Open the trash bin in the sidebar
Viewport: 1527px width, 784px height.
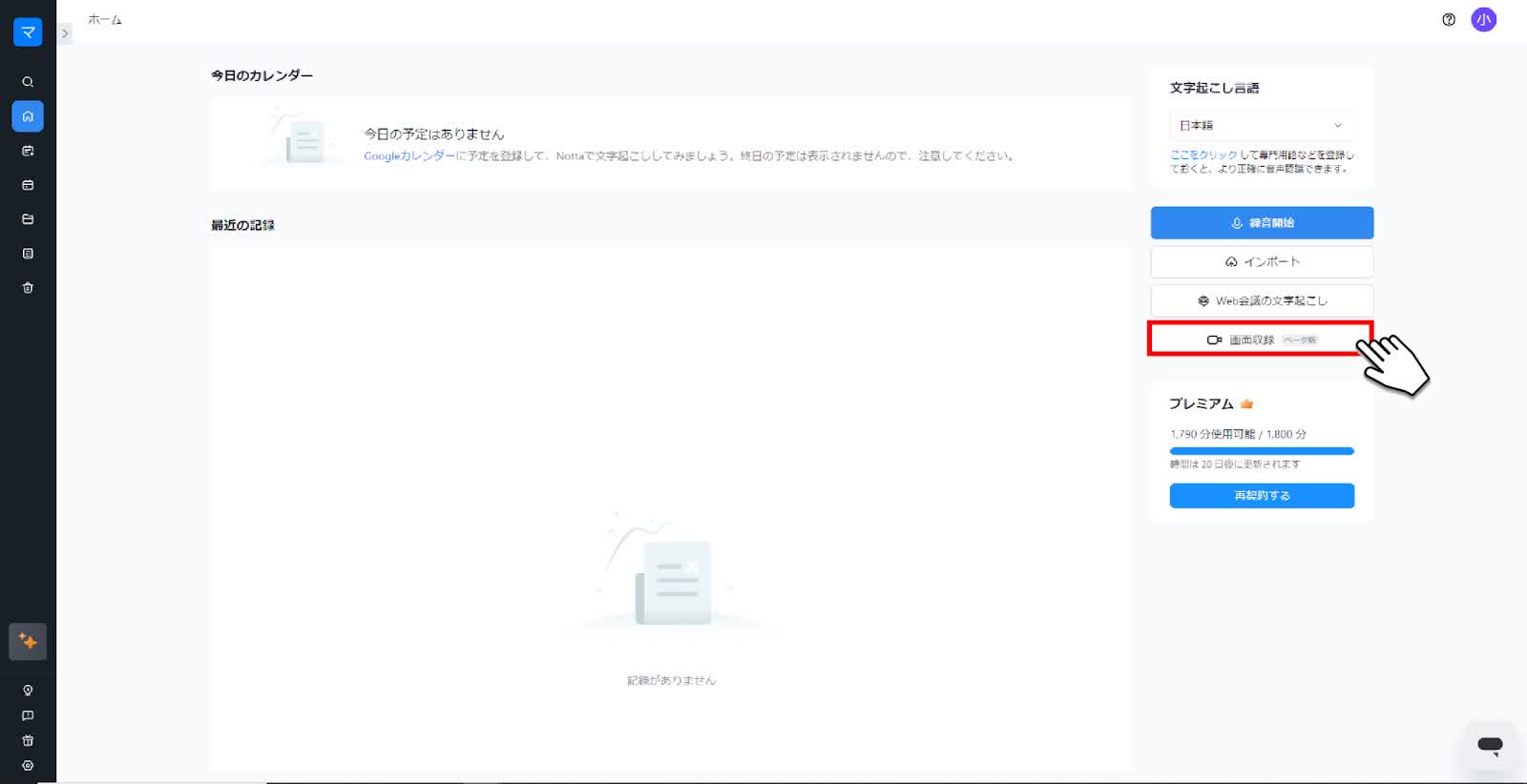coord(28,288)
